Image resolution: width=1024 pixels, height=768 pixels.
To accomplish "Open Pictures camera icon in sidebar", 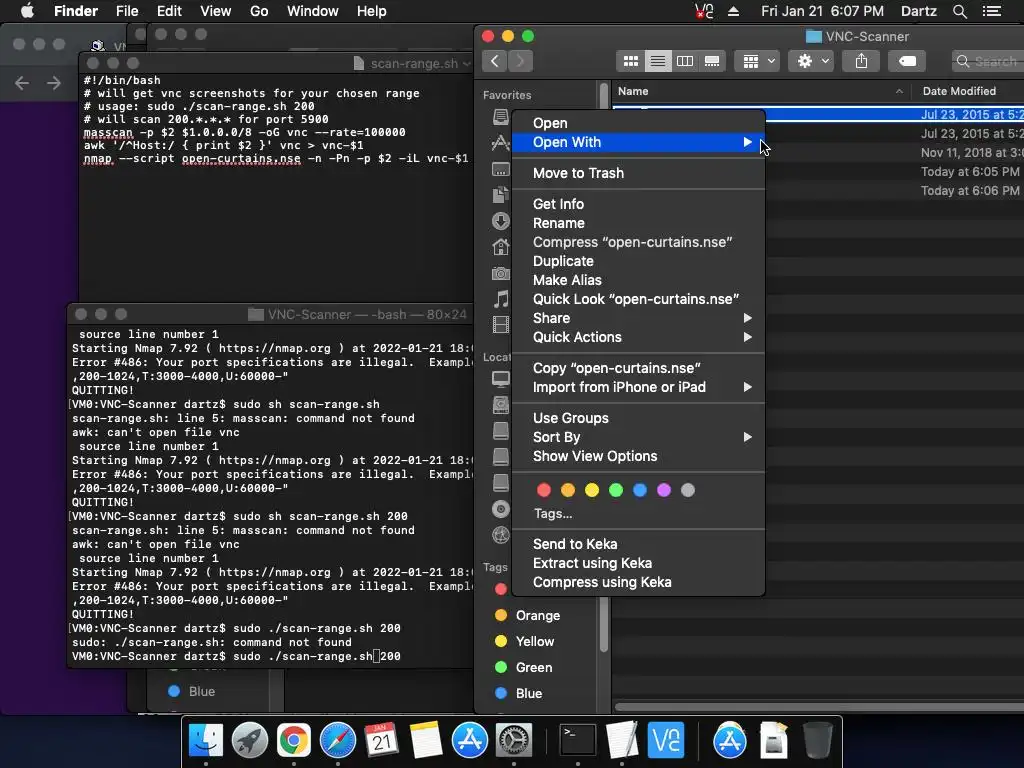I will pos(501,274).
